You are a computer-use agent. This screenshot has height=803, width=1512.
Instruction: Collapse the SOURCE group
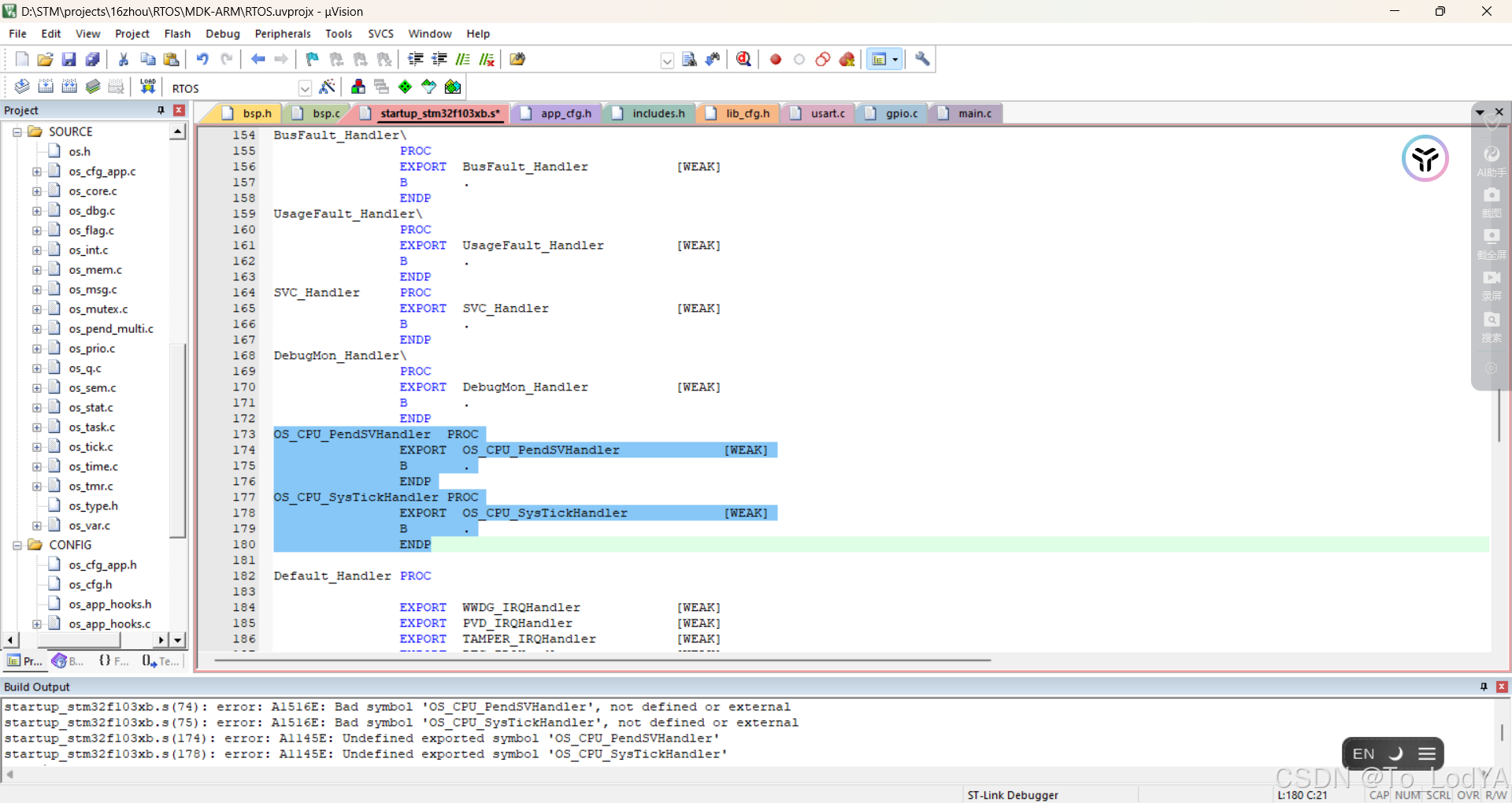[x=17, y=132]
